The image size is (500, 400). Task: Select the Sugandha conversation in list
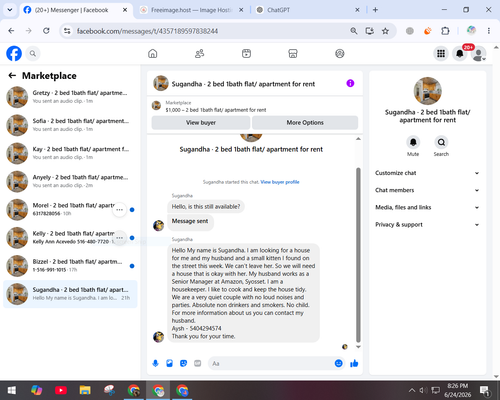70,294
